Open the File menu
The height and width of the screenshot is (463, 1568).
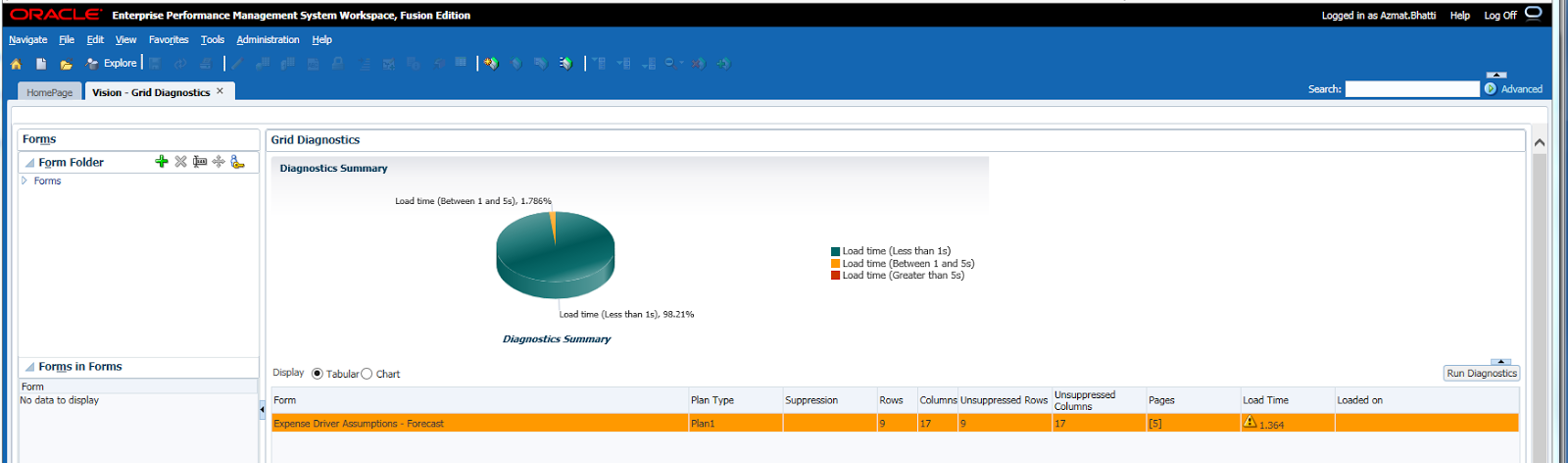pos(67,39)
